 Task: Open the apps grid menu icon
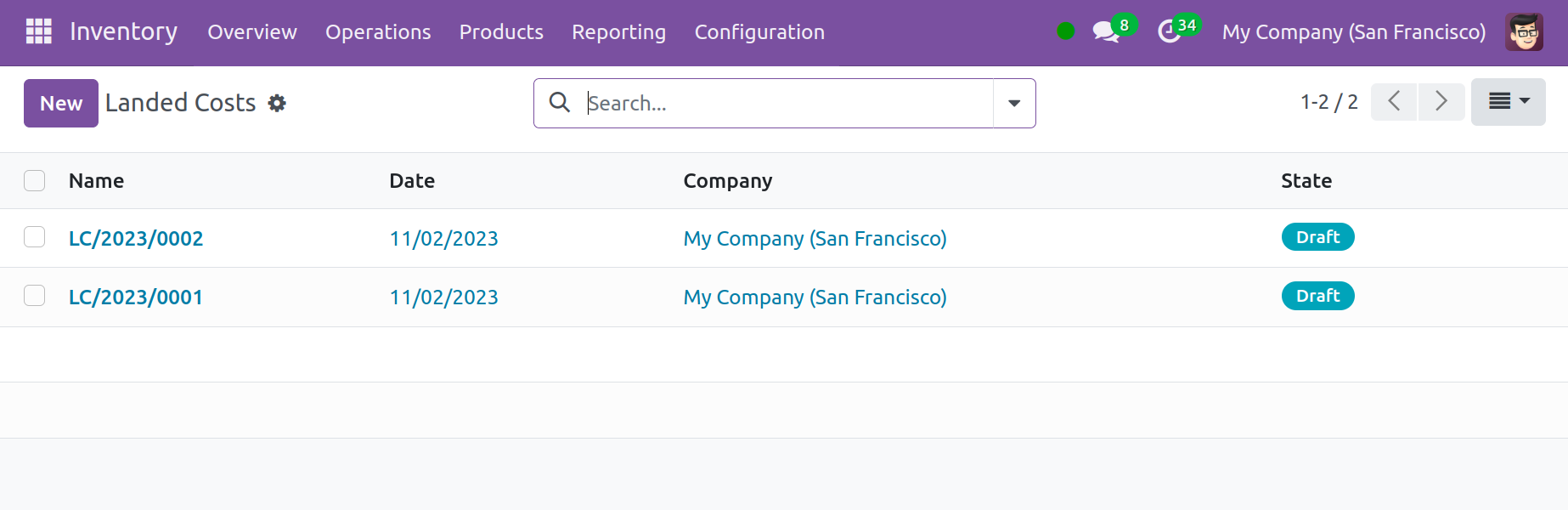[39, 31]
